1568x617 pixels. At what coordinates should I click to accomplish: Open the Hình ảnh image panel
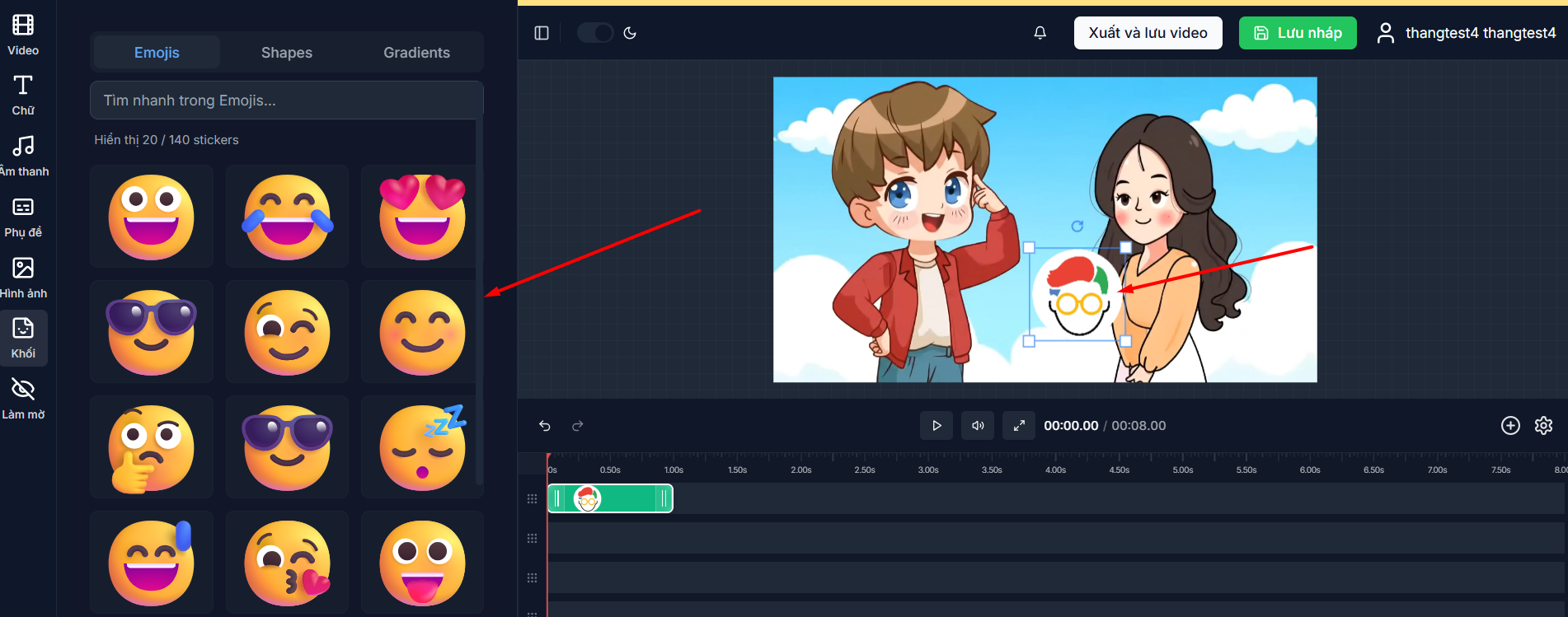[23, 278]
